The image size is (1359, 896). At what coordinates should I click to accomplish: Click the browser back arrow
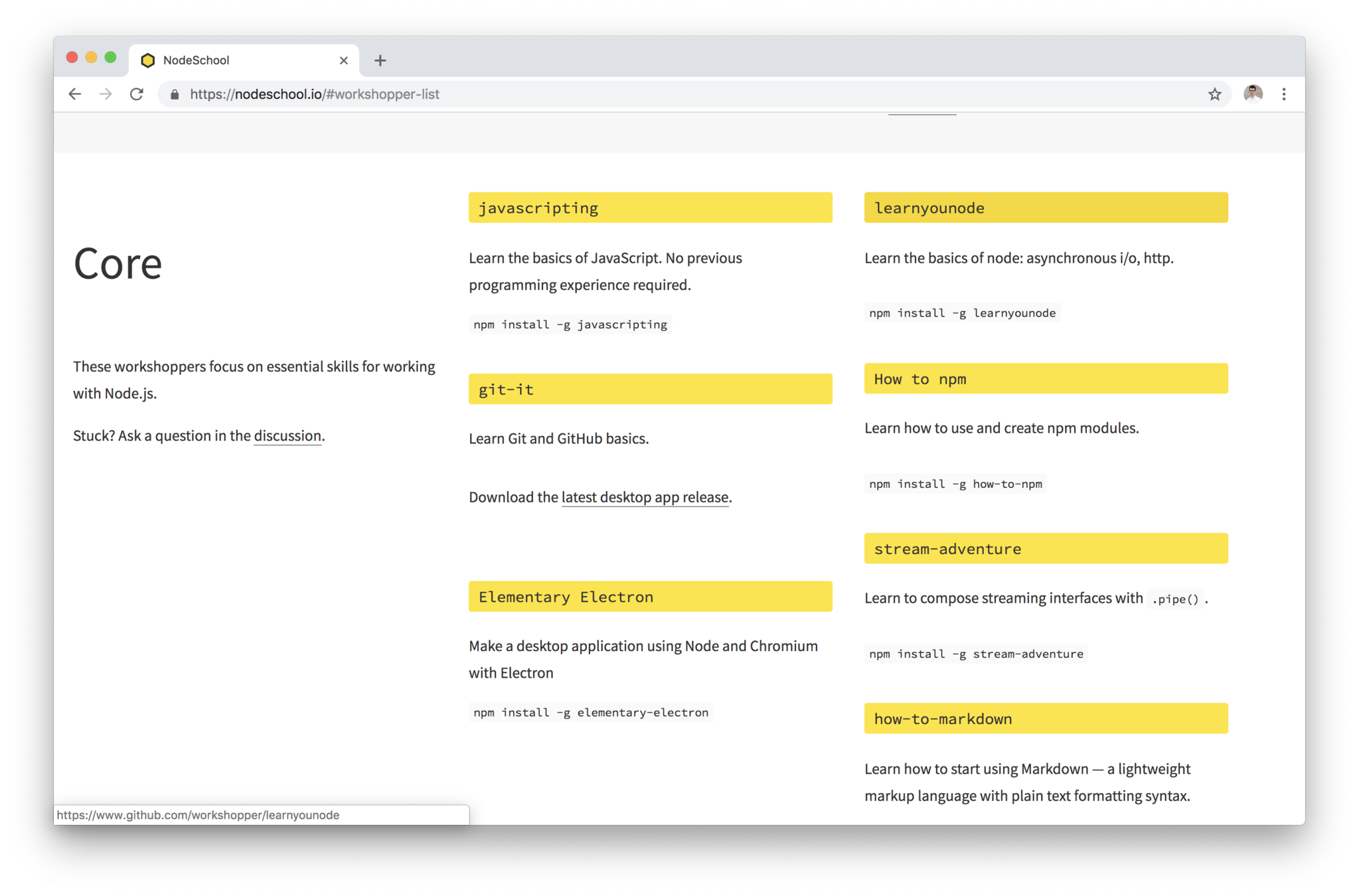click(75, 94)
